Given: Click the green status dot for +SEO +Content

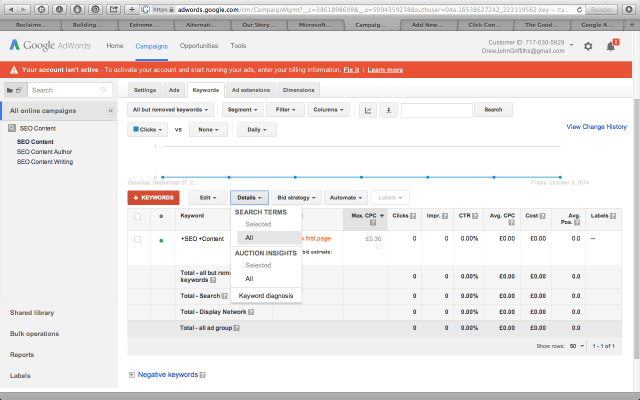Looking at the screenshot, I should 161,241.
